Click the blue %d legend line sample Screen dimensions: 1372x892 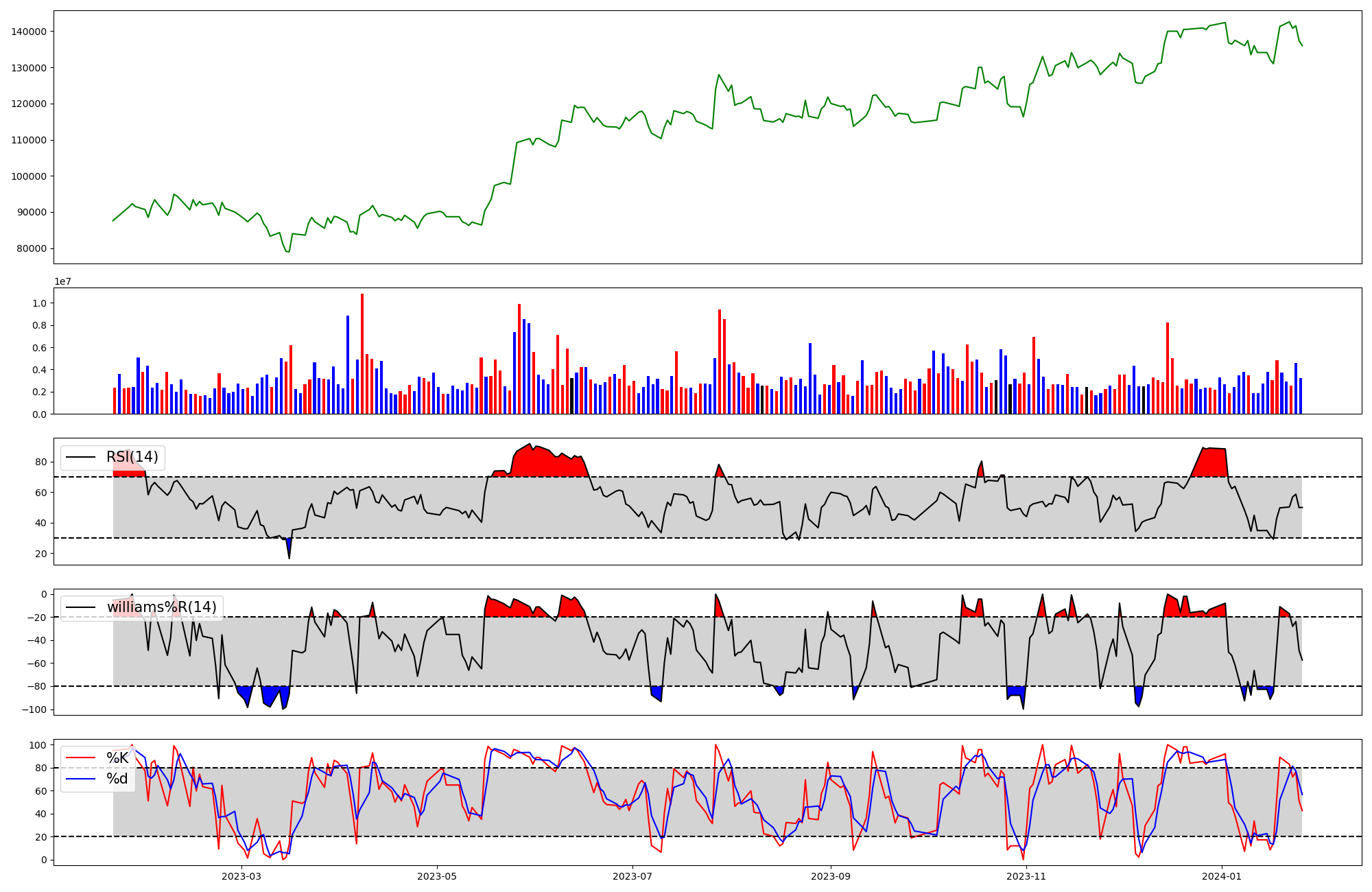(80, 779)
